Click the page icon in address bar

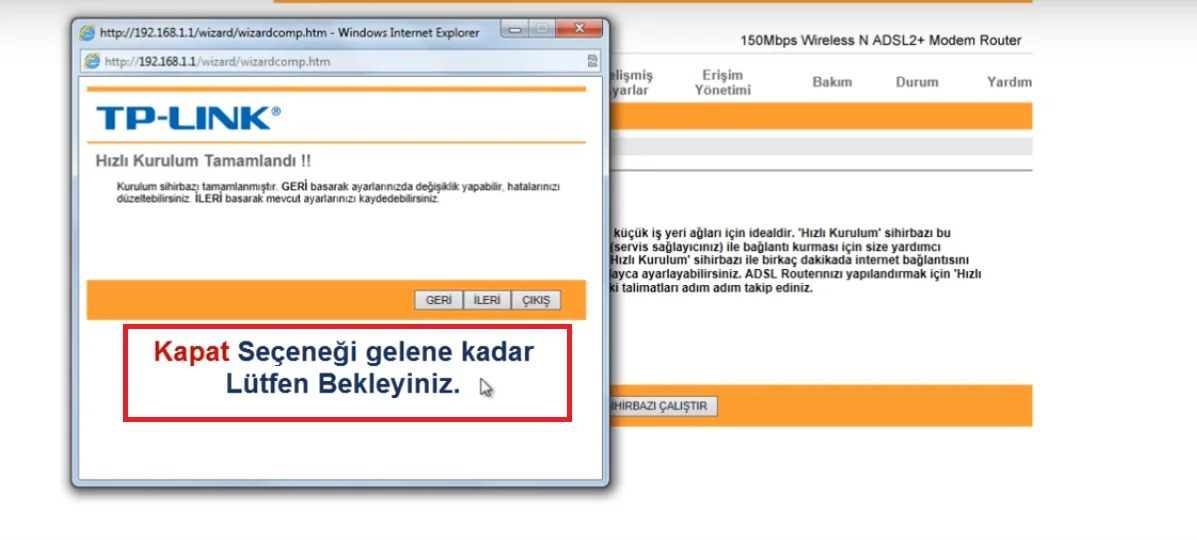(94, 62)
